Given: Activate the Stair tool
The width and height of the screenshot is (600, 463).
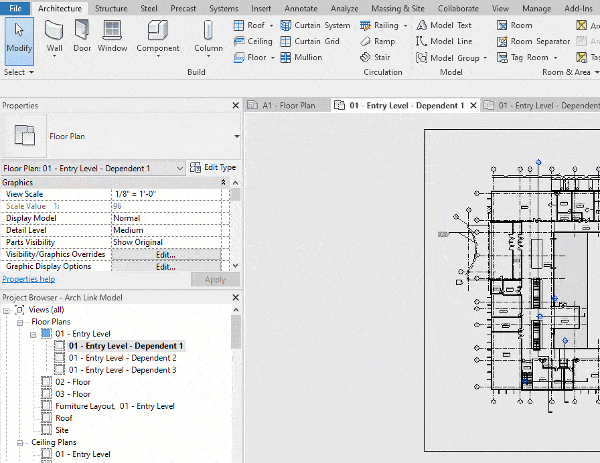Looking at the screenshot, I should [375, 57].
